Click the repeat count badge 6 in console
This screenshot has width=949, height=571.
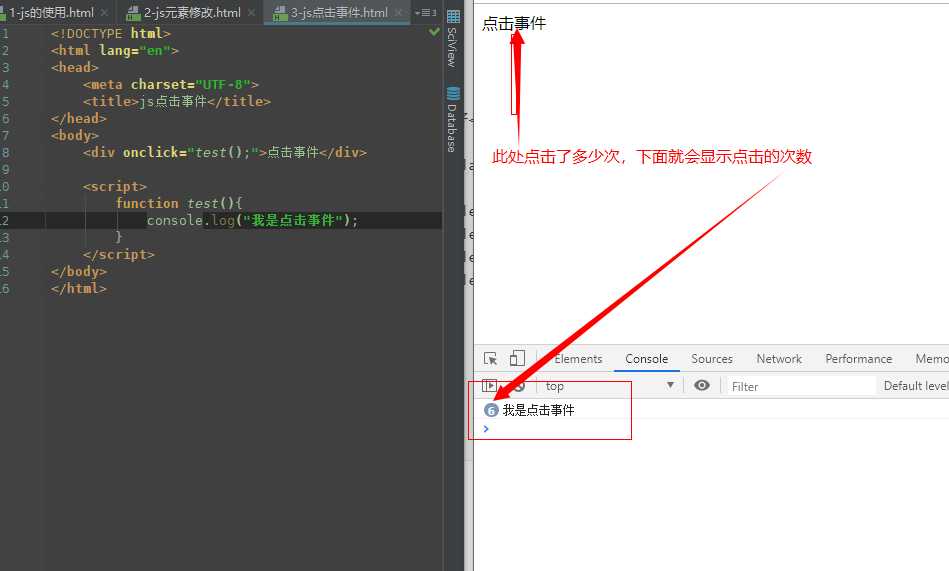(491, 411)
